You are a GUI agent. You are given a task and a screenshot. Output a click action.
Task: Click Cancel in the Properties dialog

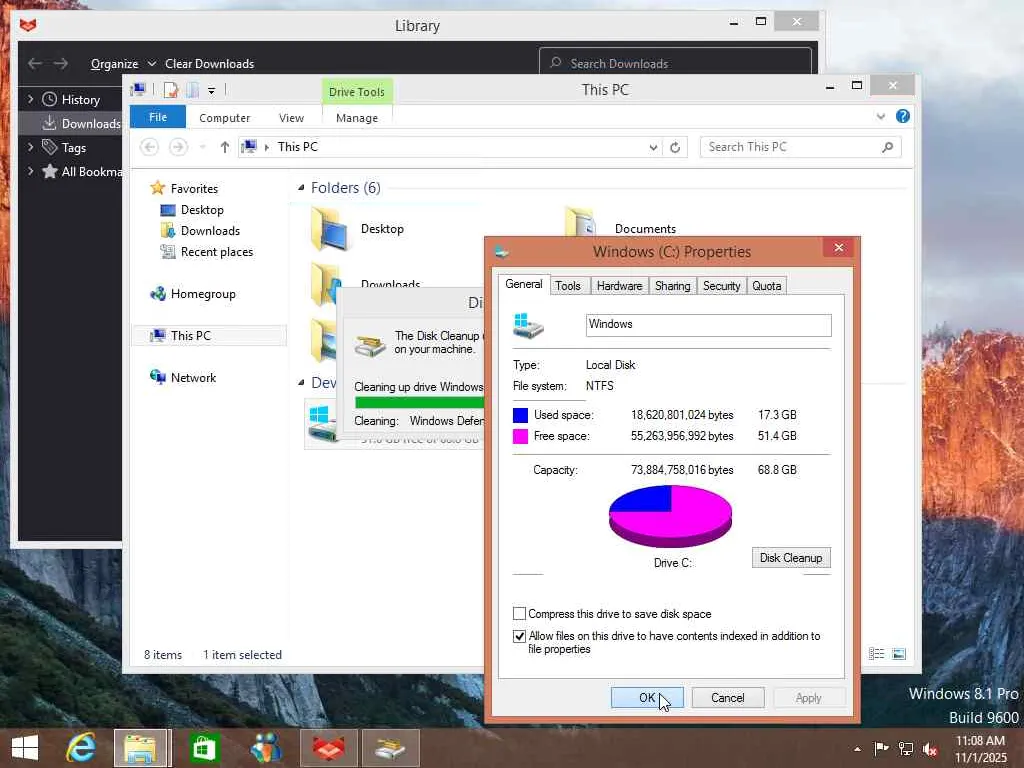(728, 697)
